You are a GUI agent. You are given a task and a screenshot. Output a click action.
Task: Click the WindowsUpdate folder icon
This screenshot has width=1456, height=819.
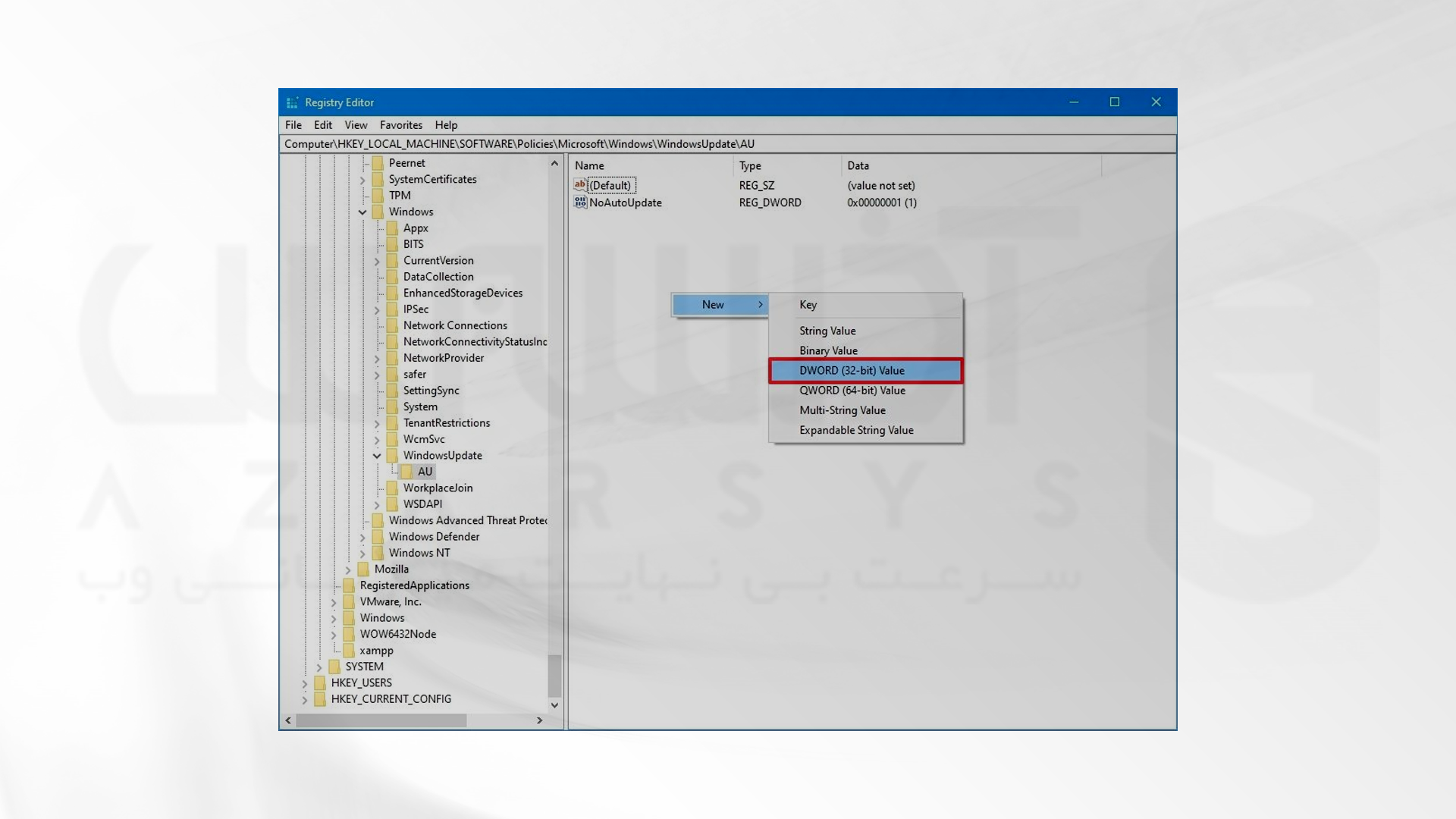pyautogui.click(x=393, y=456)
